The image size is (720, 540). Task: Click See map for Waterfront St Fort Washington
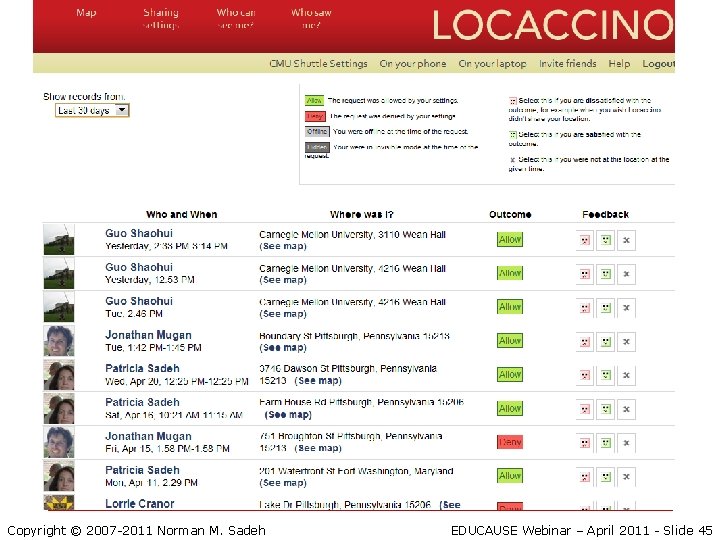pos(283,483)
